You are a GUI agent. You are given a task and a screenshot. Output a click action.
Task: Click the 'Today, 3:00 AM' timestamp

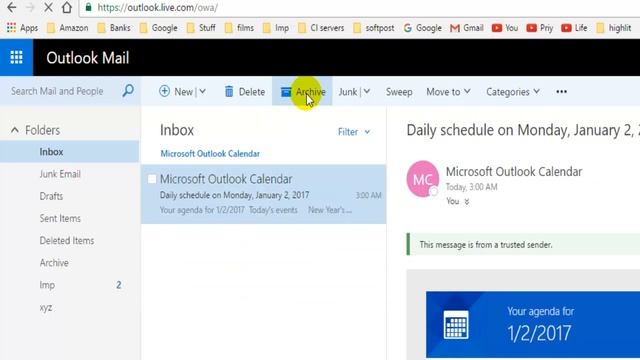tap(471, 187)
